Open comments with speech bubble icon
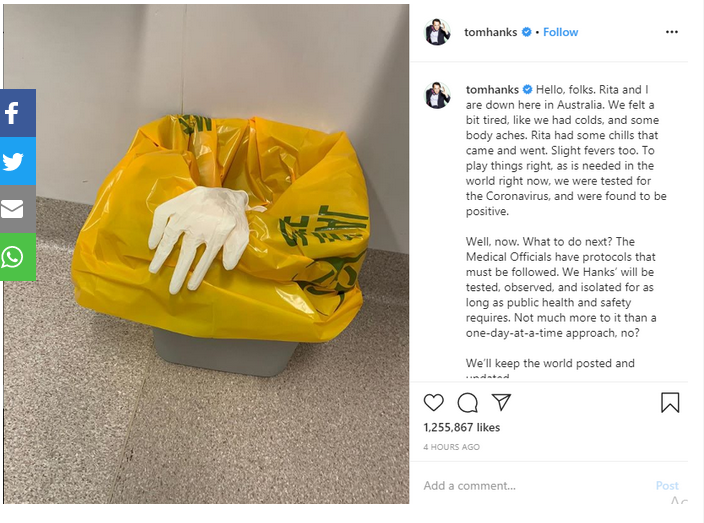Image resolution: width=704 pixels, height=523 pixels. (467, 403)
